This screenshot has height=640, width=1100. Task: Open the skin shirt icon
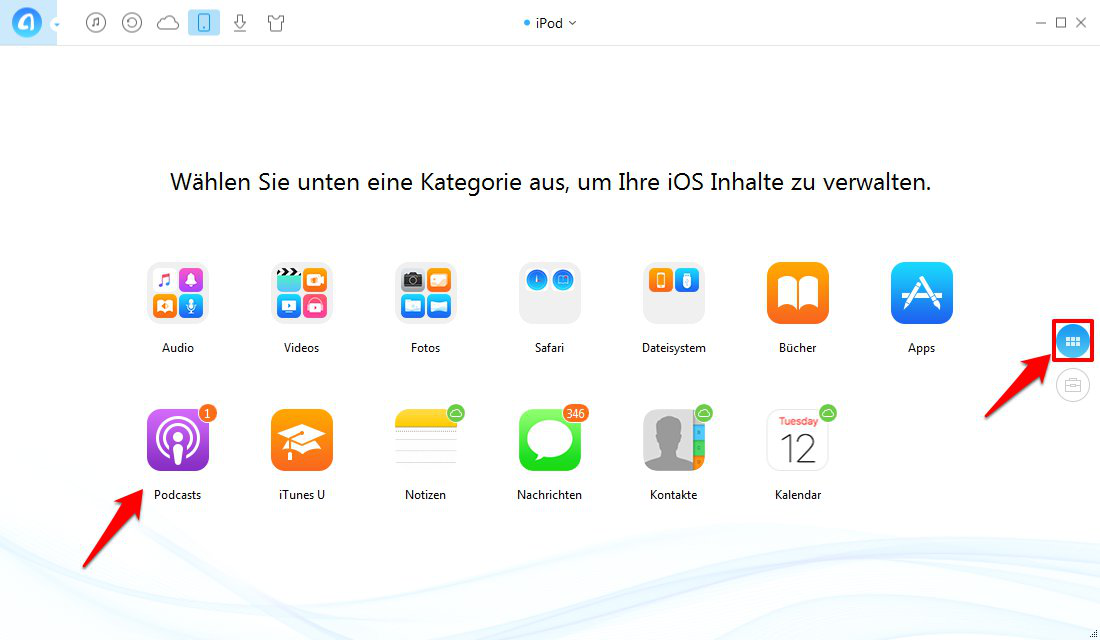(276, 23)
